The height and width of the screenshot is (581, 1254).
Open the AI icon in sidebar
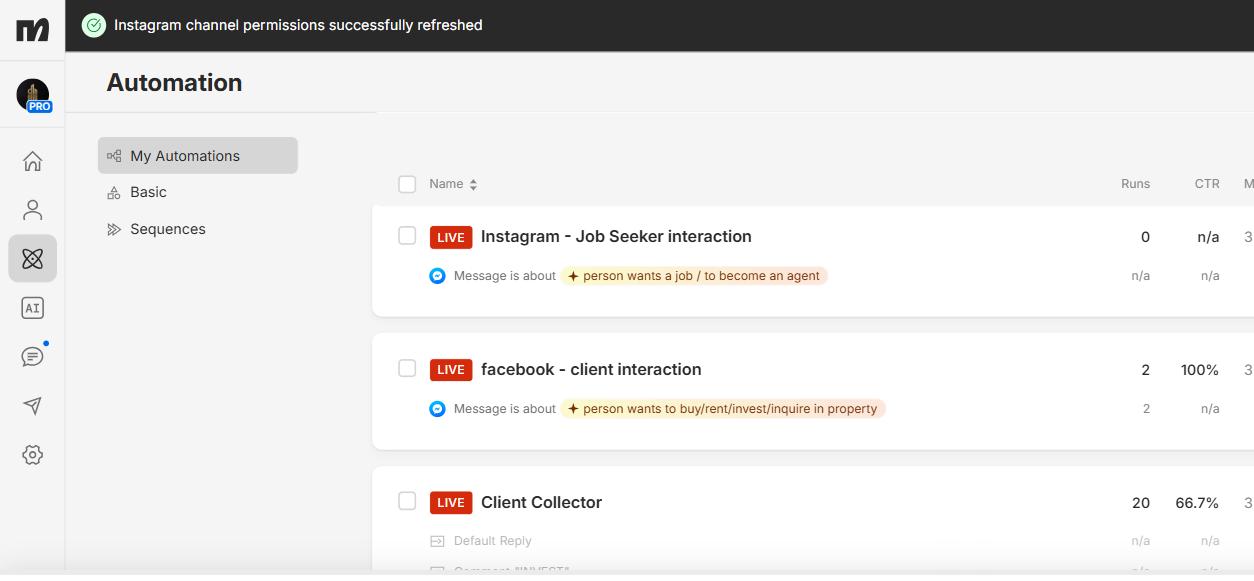click(x=32, y=308)
